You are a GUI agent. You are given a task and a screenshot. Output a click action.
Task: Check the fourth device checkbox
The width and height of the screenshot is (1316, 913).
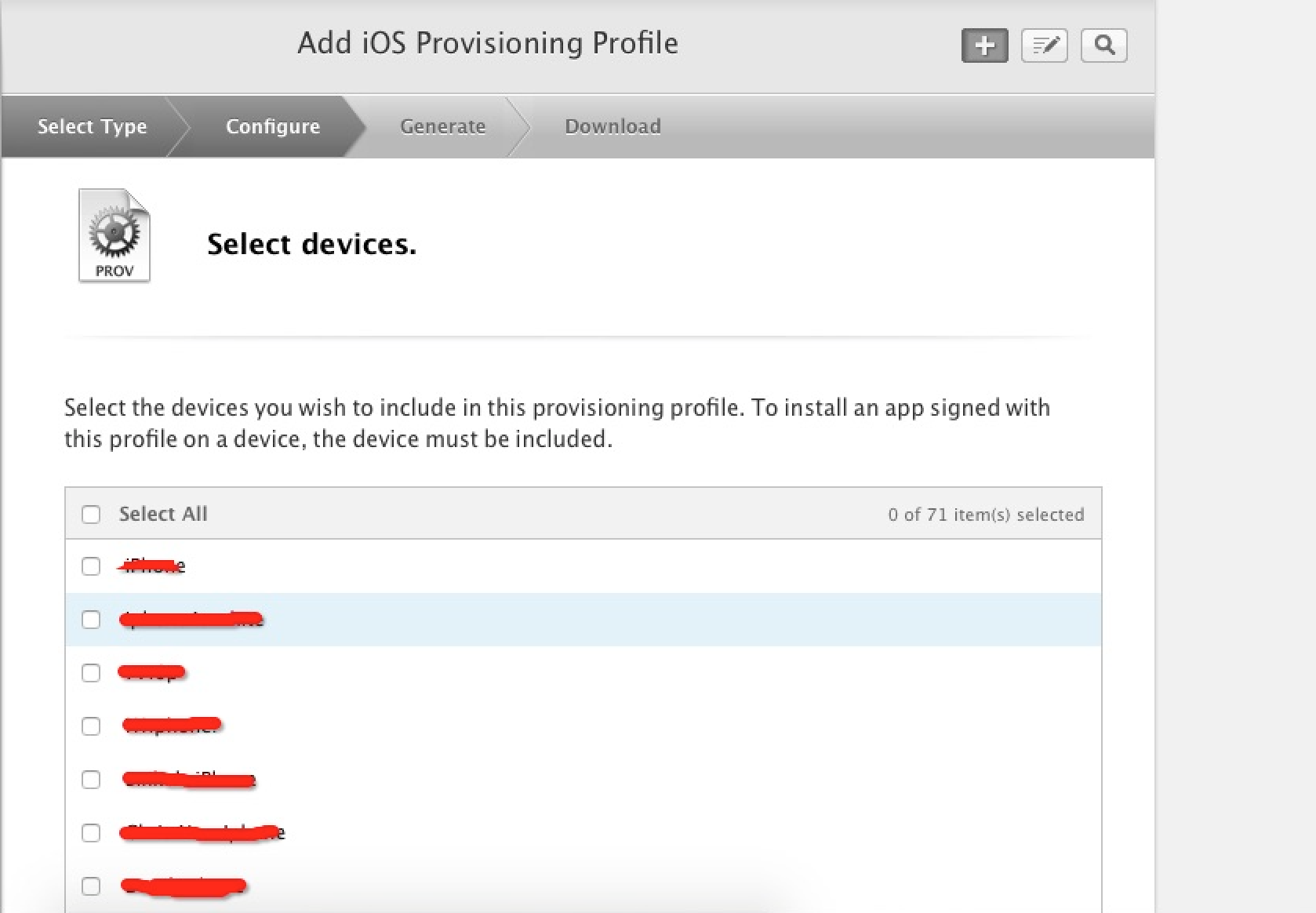[91, 726]
